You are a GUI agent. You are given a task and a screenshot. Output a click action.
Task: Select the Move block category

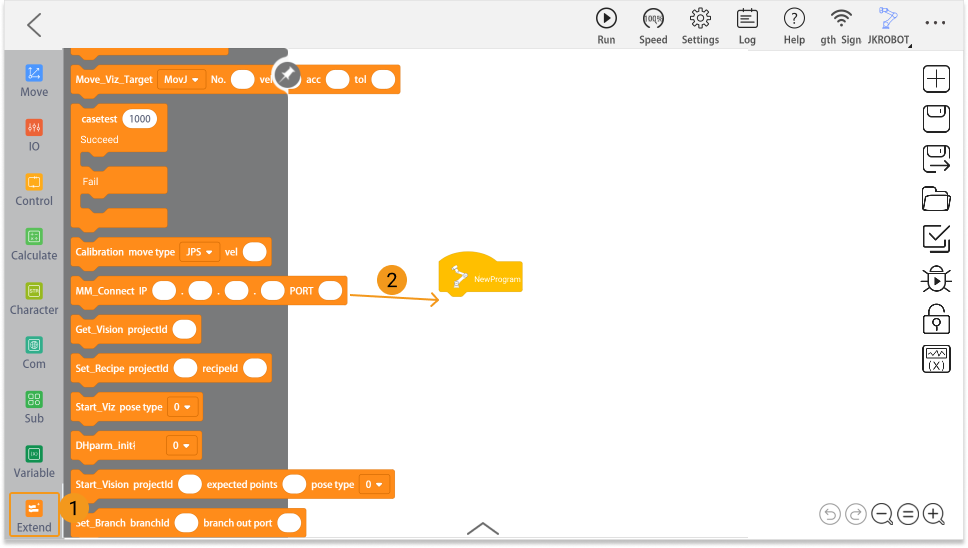click(x=34, y=81)
